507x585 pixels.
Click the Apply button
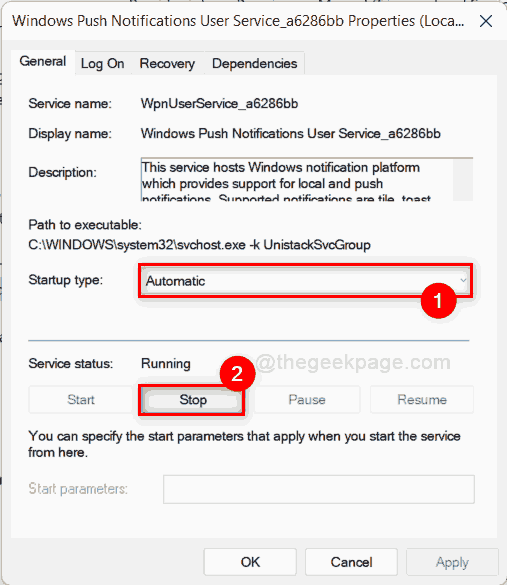pyautogui.click(x=452, y=562)
